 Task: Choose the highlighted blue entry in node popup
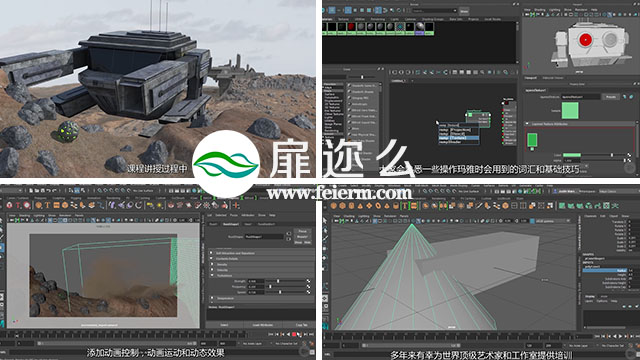point(458,138)
